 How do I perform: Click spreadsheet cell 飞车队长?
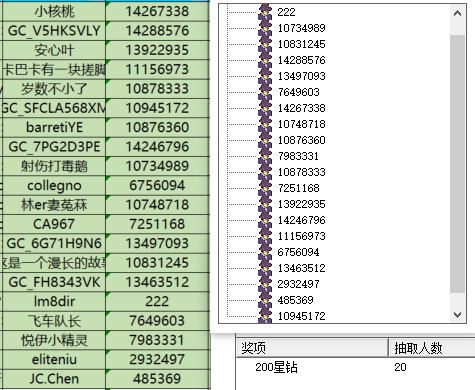tap(54, 321)
